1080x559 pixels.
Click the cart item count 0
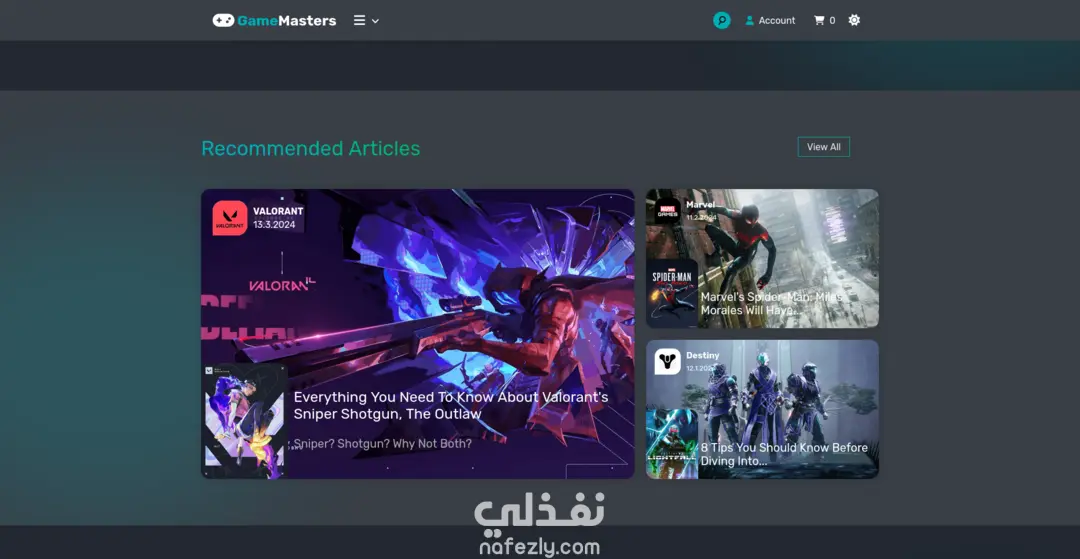pos(832,21)
